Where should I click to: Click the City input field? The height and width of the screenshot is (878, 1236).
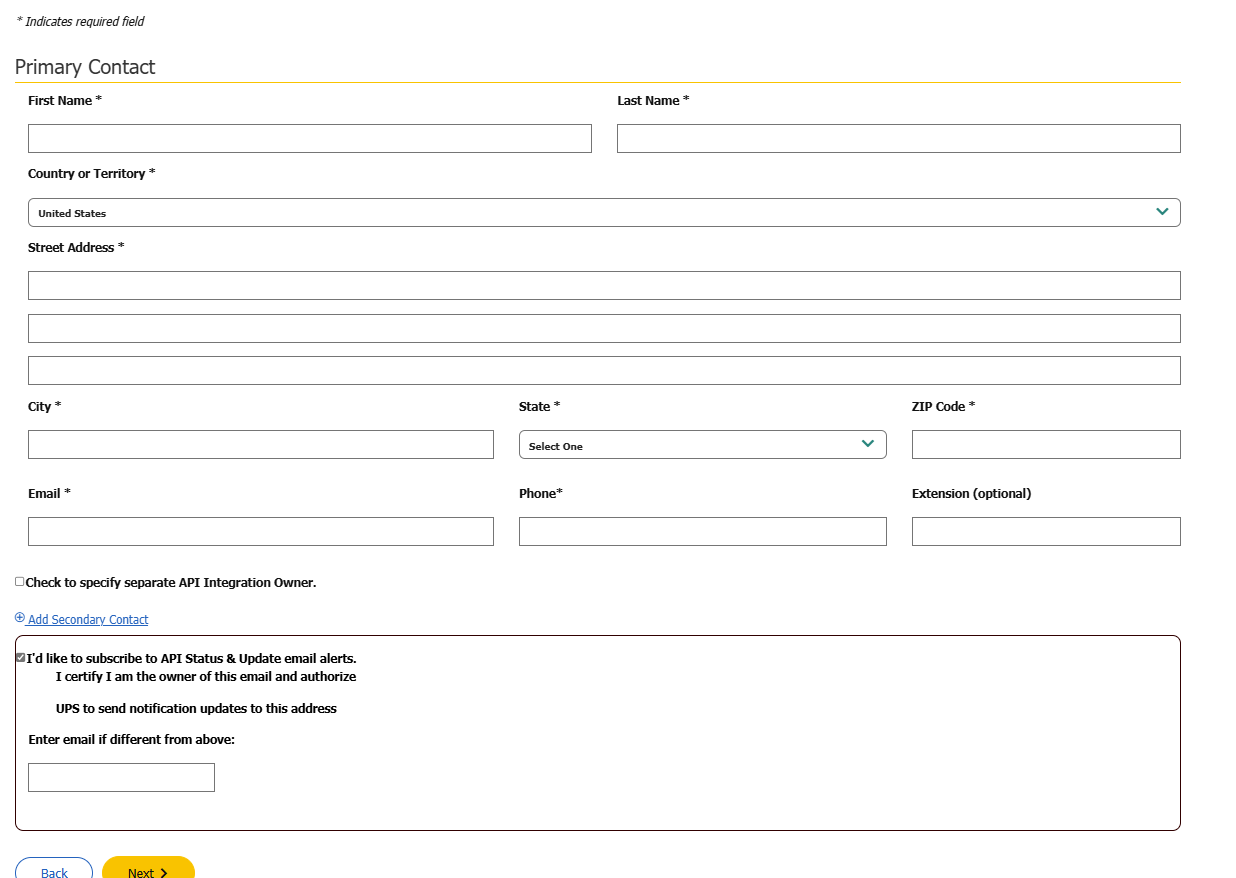pos(261,444)
